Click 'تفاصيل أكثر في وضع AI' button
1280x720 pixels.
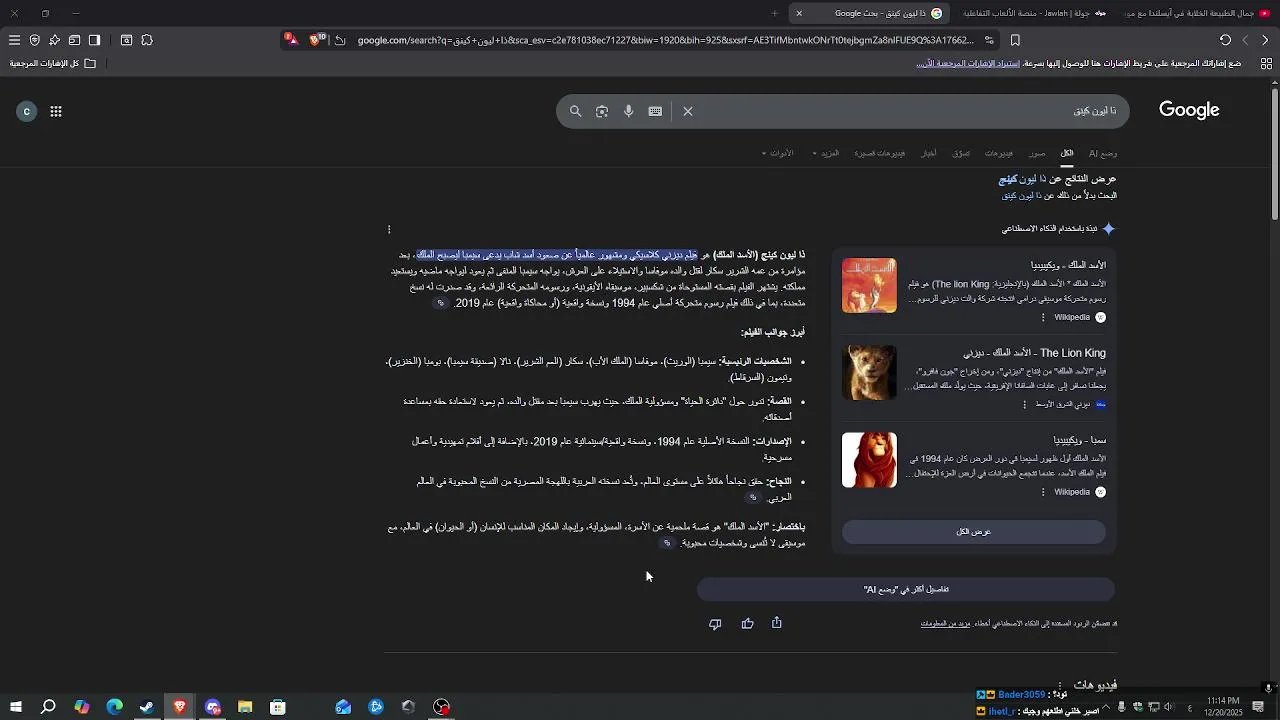click(906, 589)
